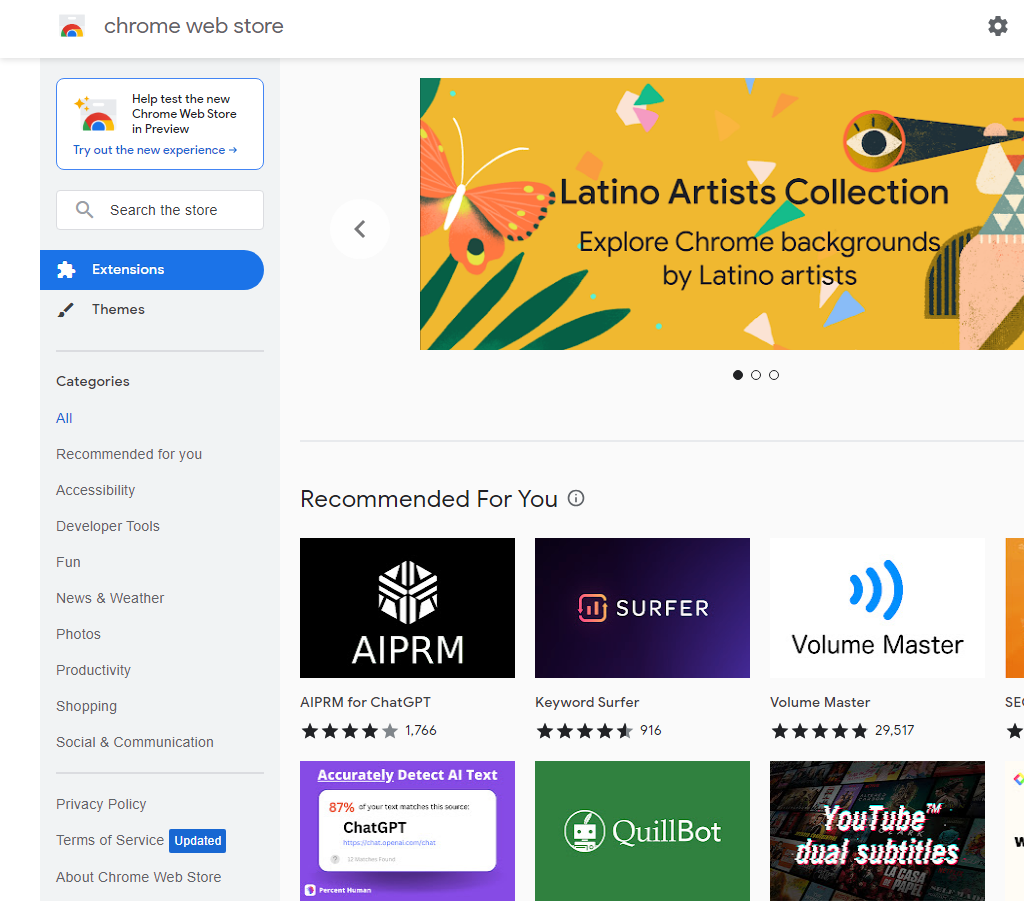Open the Privacy Policy link
This screenshot has height=901, width=1024.
[101, 804]
